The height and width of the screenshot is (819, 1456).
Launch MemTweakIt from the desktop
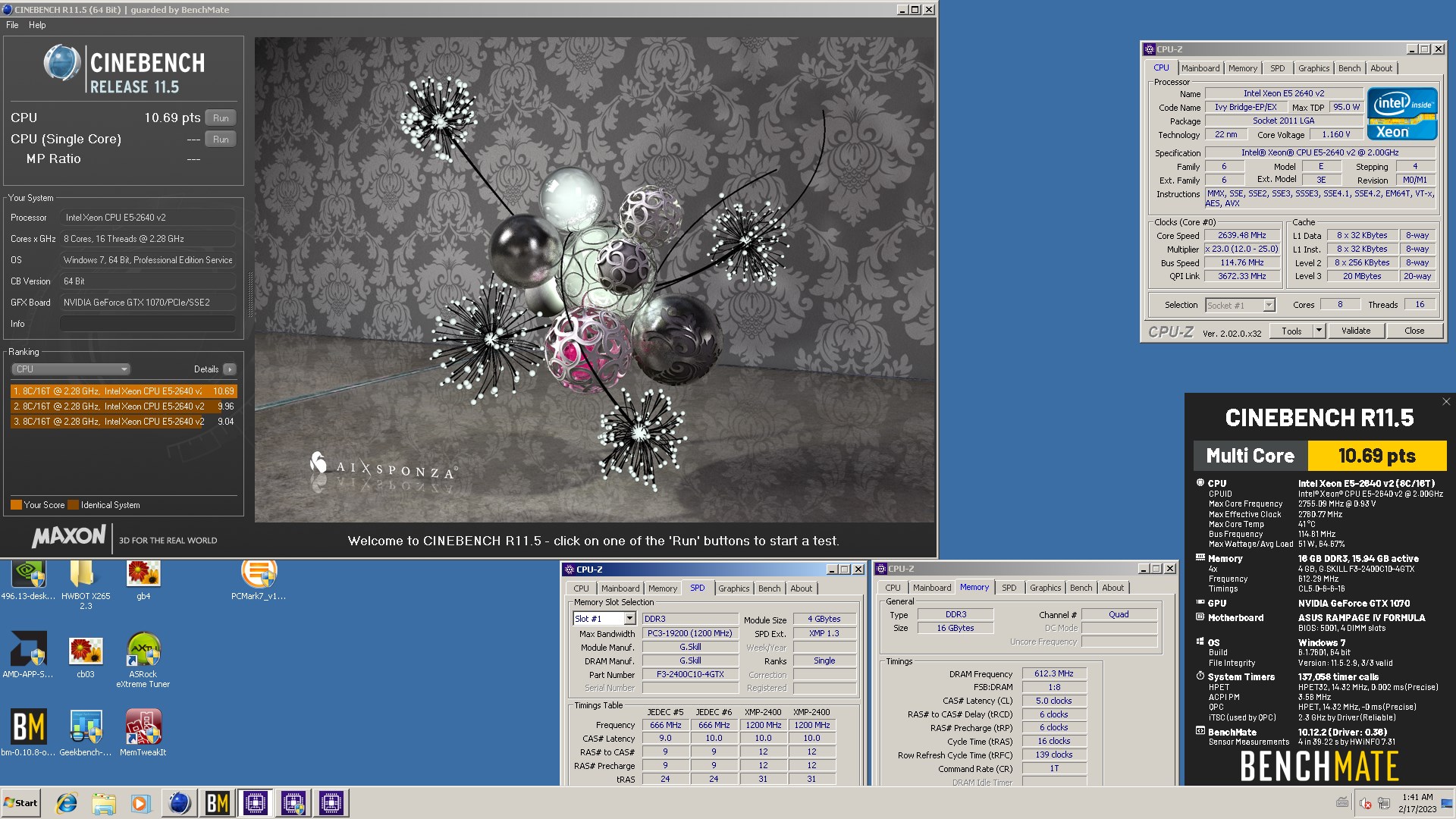point(143,732)
